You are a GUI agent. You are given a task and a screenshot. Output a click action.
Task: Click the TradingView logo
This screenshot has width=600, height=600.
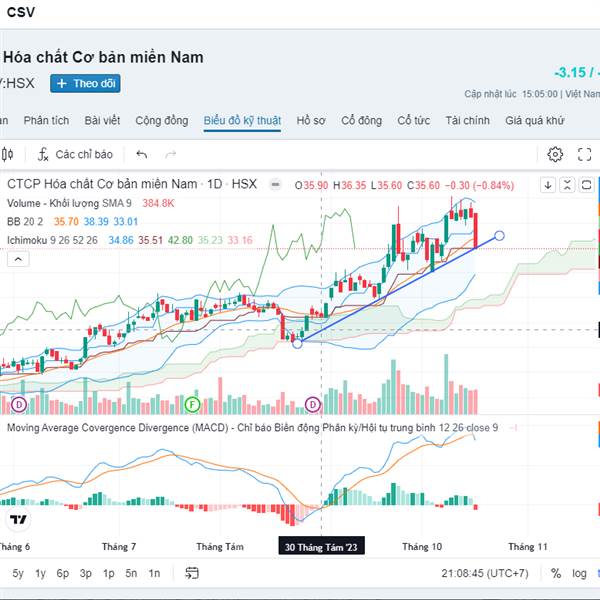click(18, 520)
